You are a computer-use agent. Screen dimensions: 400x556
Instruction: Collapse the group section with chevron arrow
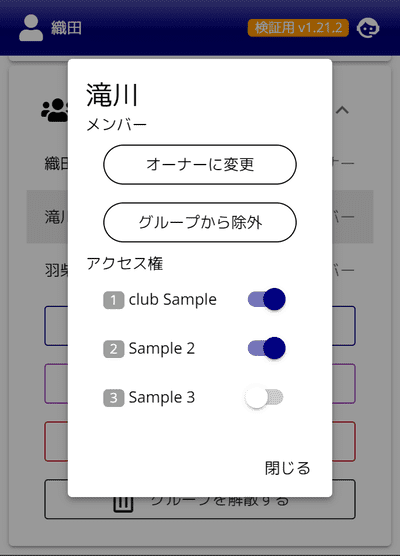[342, 110]
